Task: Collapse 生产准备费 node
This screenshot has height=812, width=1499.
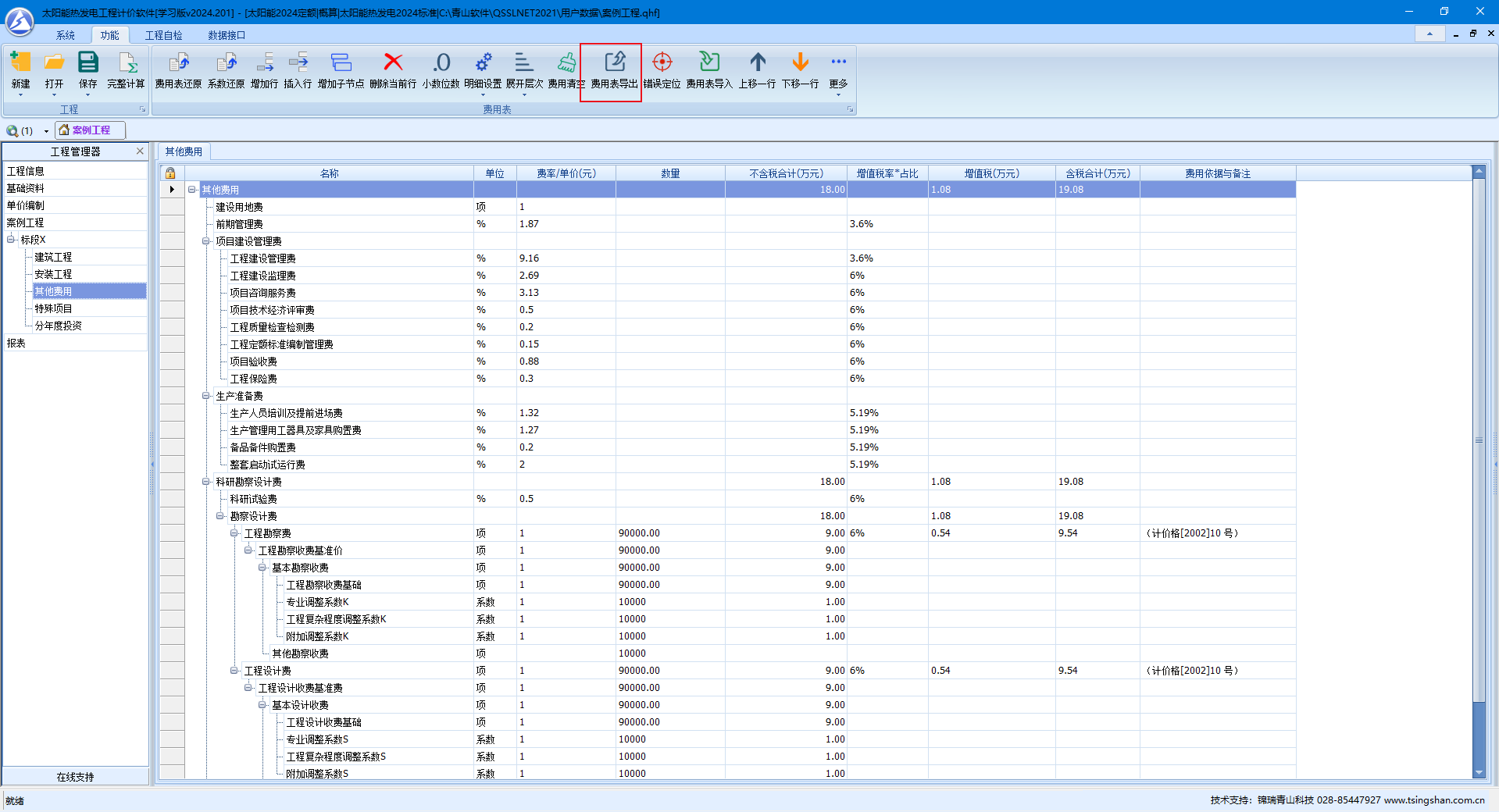Action: point(206,396)
